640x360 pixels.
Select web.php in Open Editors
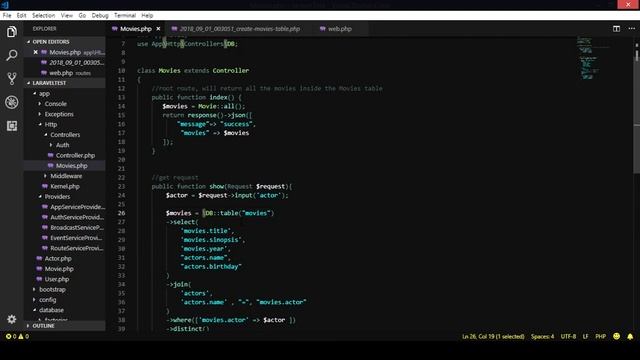[65, 73]
